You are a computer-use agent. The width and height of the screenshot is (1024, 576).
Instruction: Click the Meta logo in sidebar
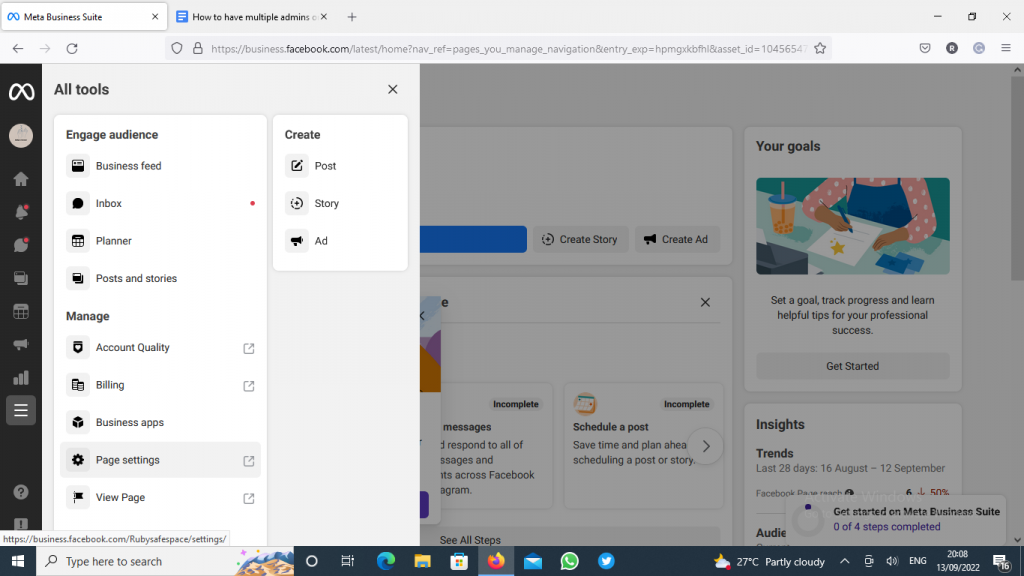tap(21, 92)
